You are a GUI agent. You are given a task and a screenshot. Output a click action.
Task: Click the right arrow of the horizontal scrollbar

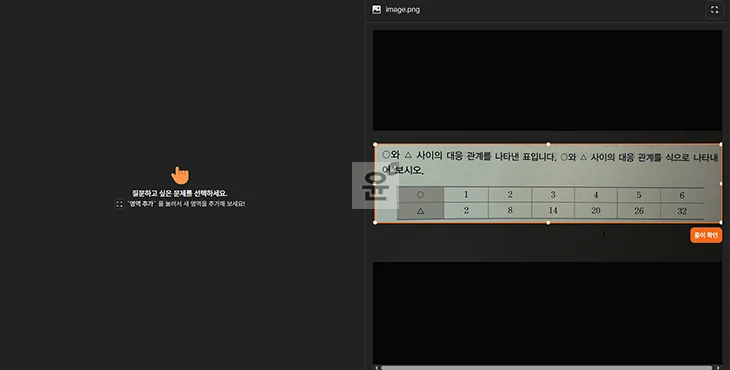point(717,368)
